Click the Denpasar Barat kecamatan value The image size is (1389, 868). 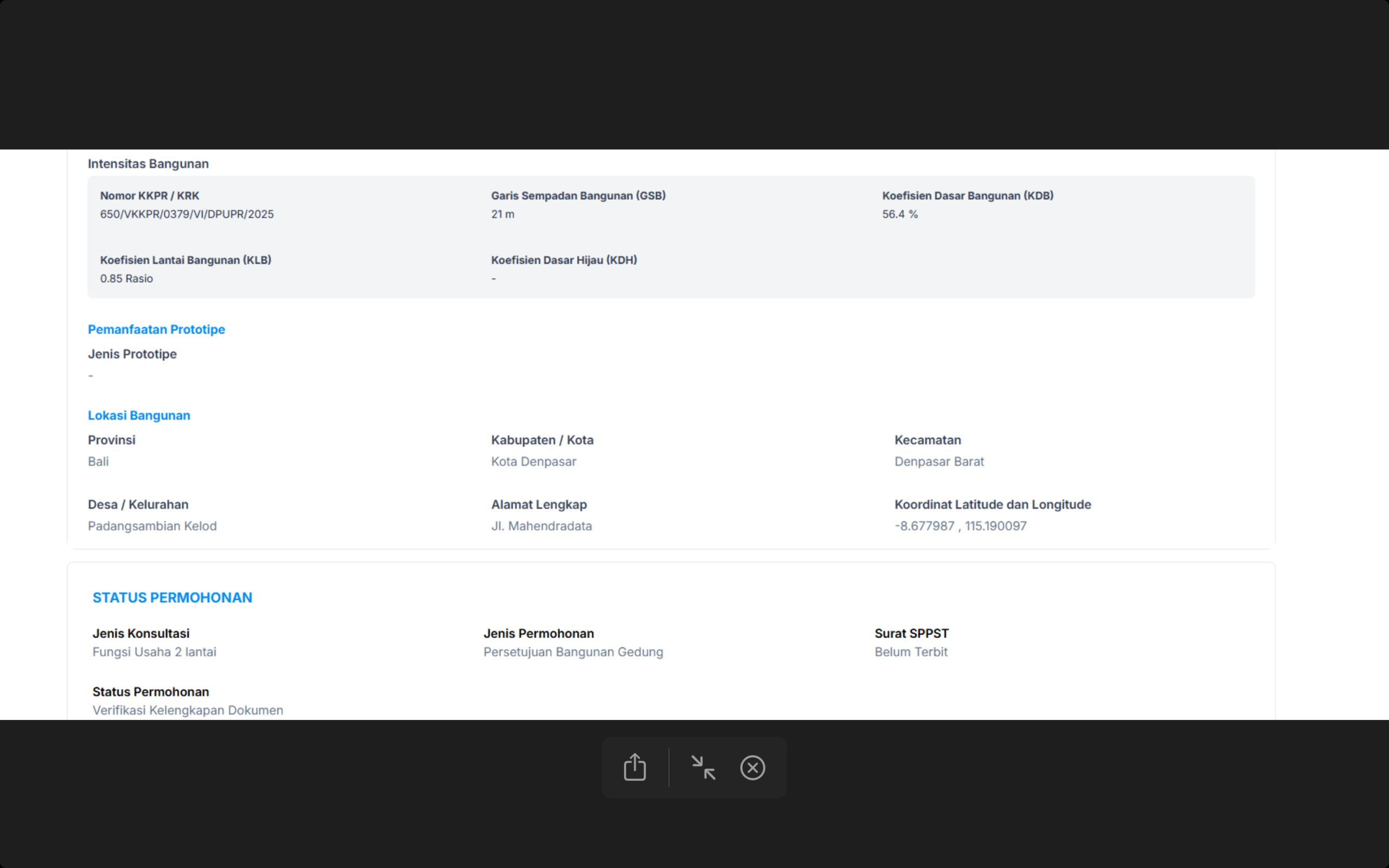click(939, 462)
